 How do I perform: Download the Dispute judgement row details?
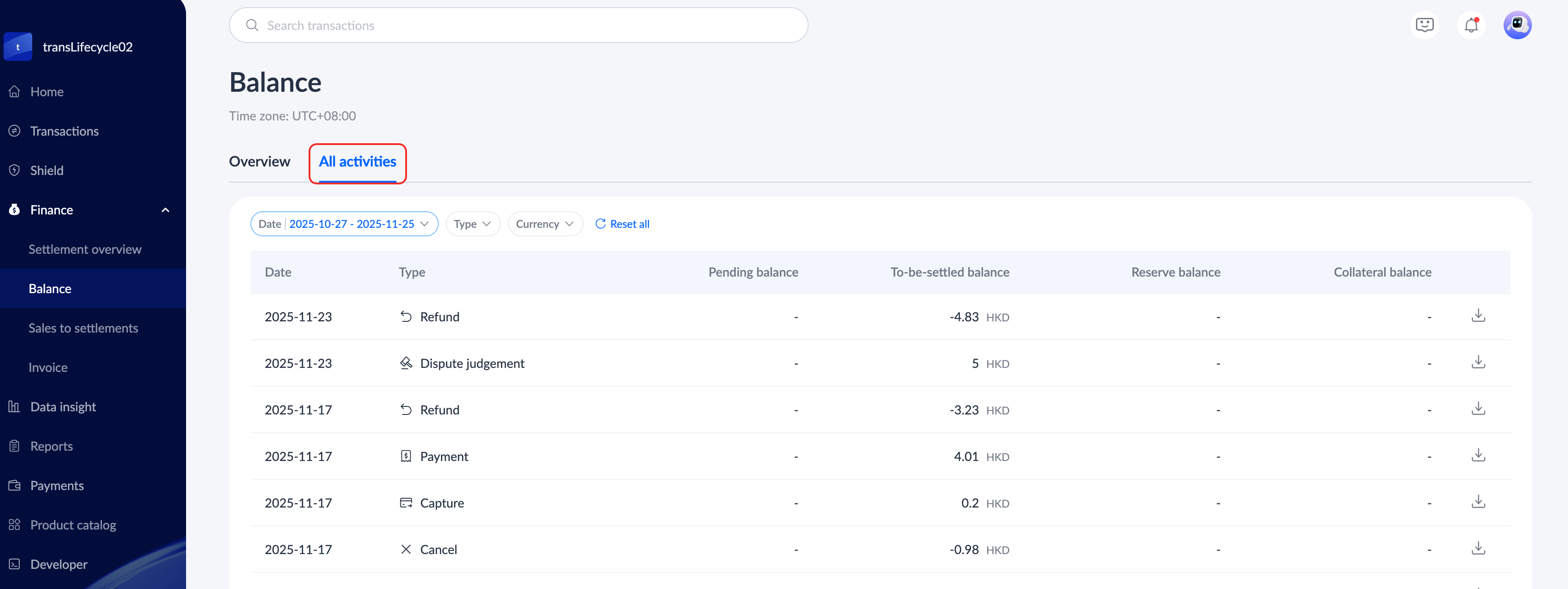coord(1478,363)
